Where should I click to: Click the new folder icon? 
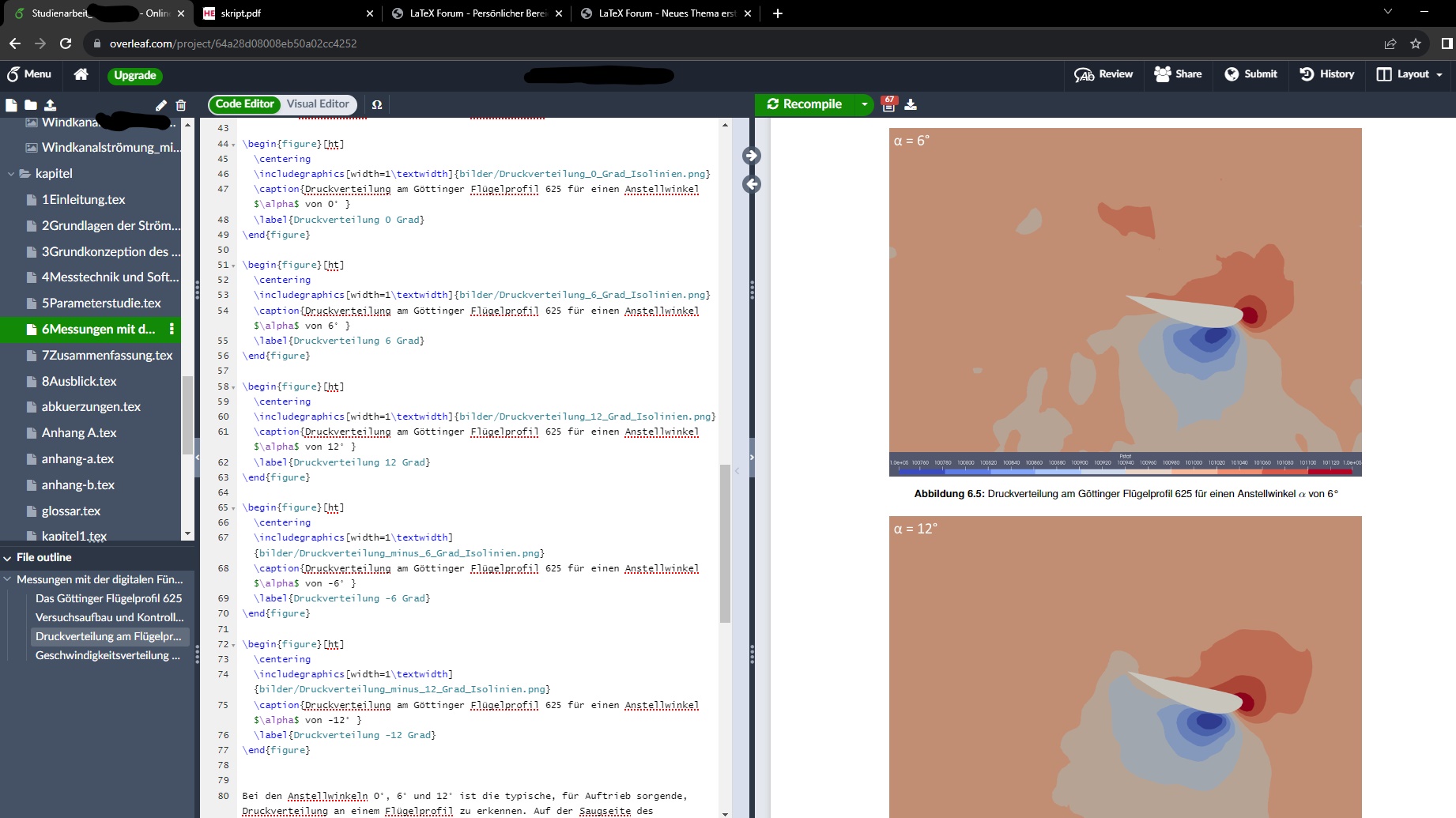coord(30,105)
